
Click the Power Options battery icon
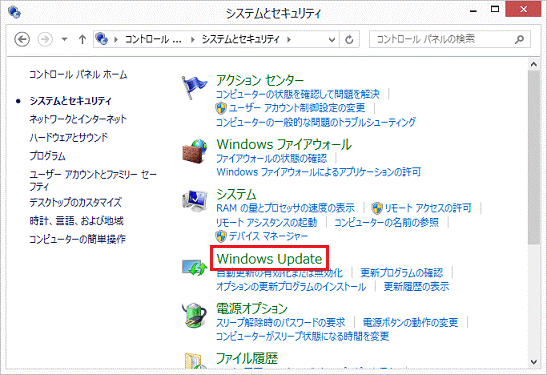coord(195,315)
